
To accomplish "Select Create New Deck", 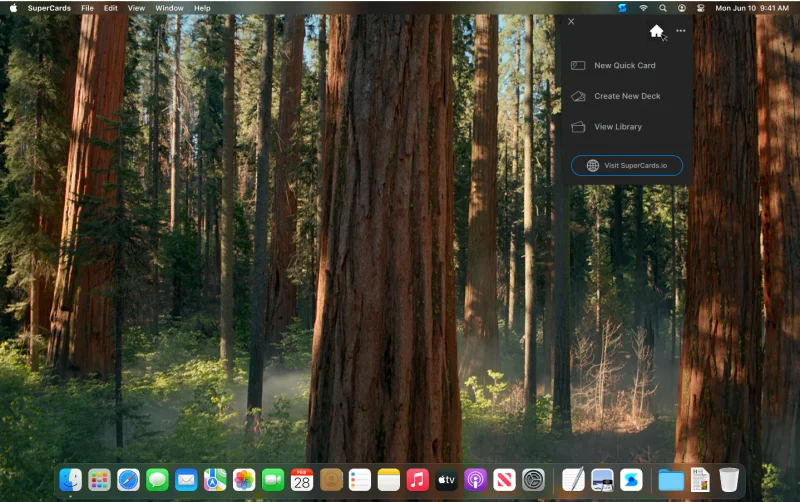I will point(627,96).
